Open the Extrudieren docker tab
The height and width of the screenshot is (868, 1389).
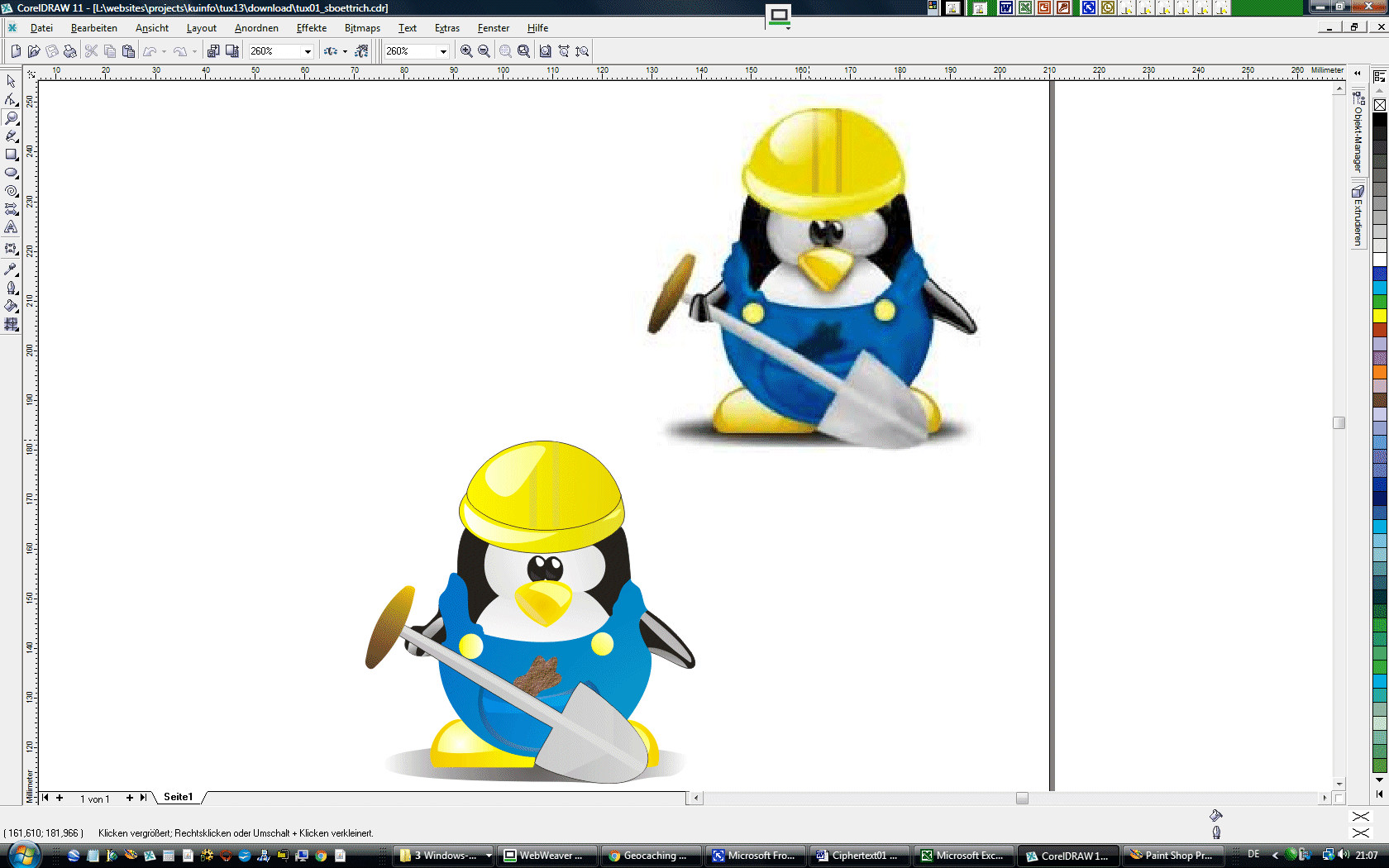[x=1358, y=215]
